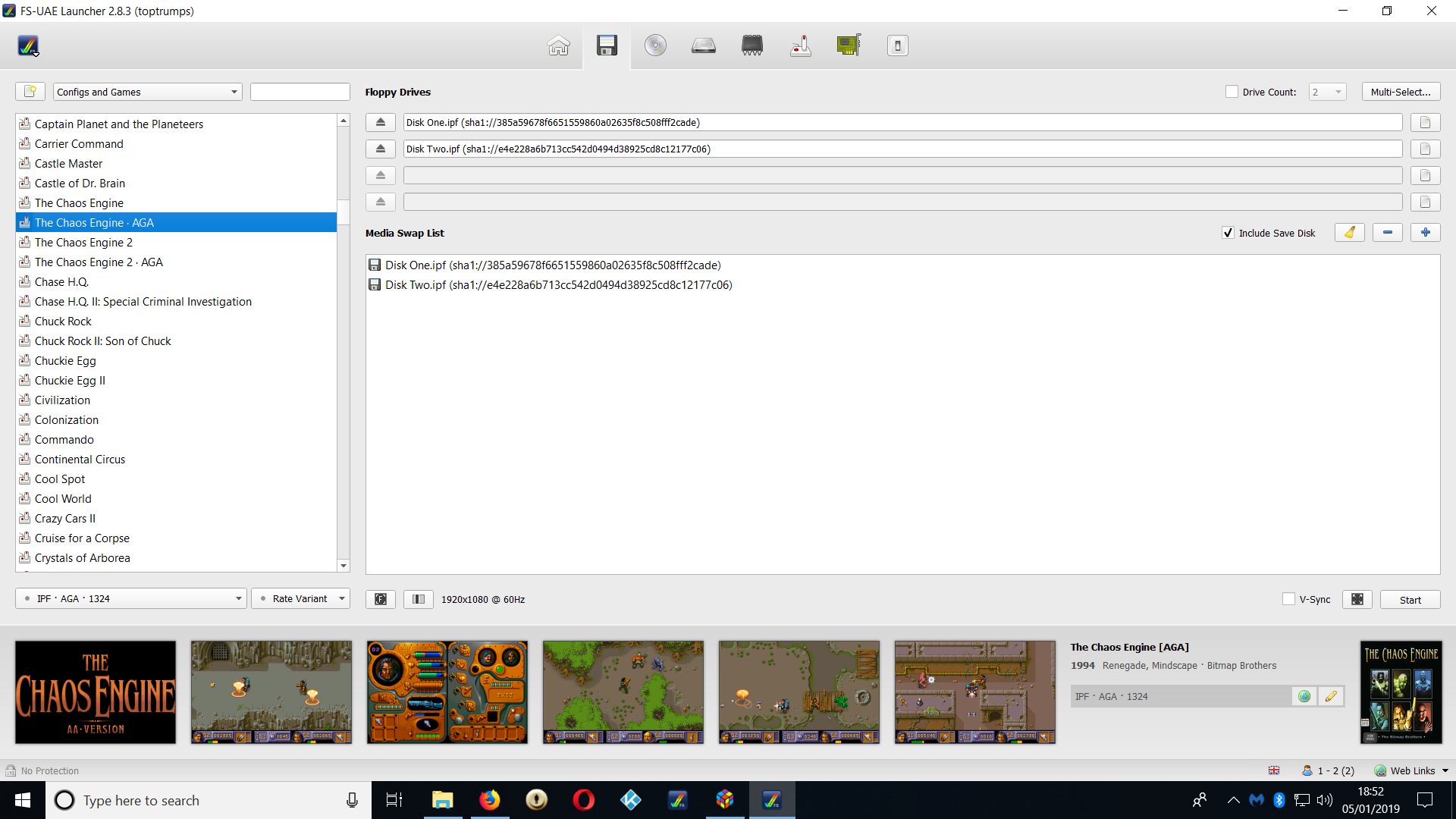Open the expansion card hardware tab

tap(849, 45)
